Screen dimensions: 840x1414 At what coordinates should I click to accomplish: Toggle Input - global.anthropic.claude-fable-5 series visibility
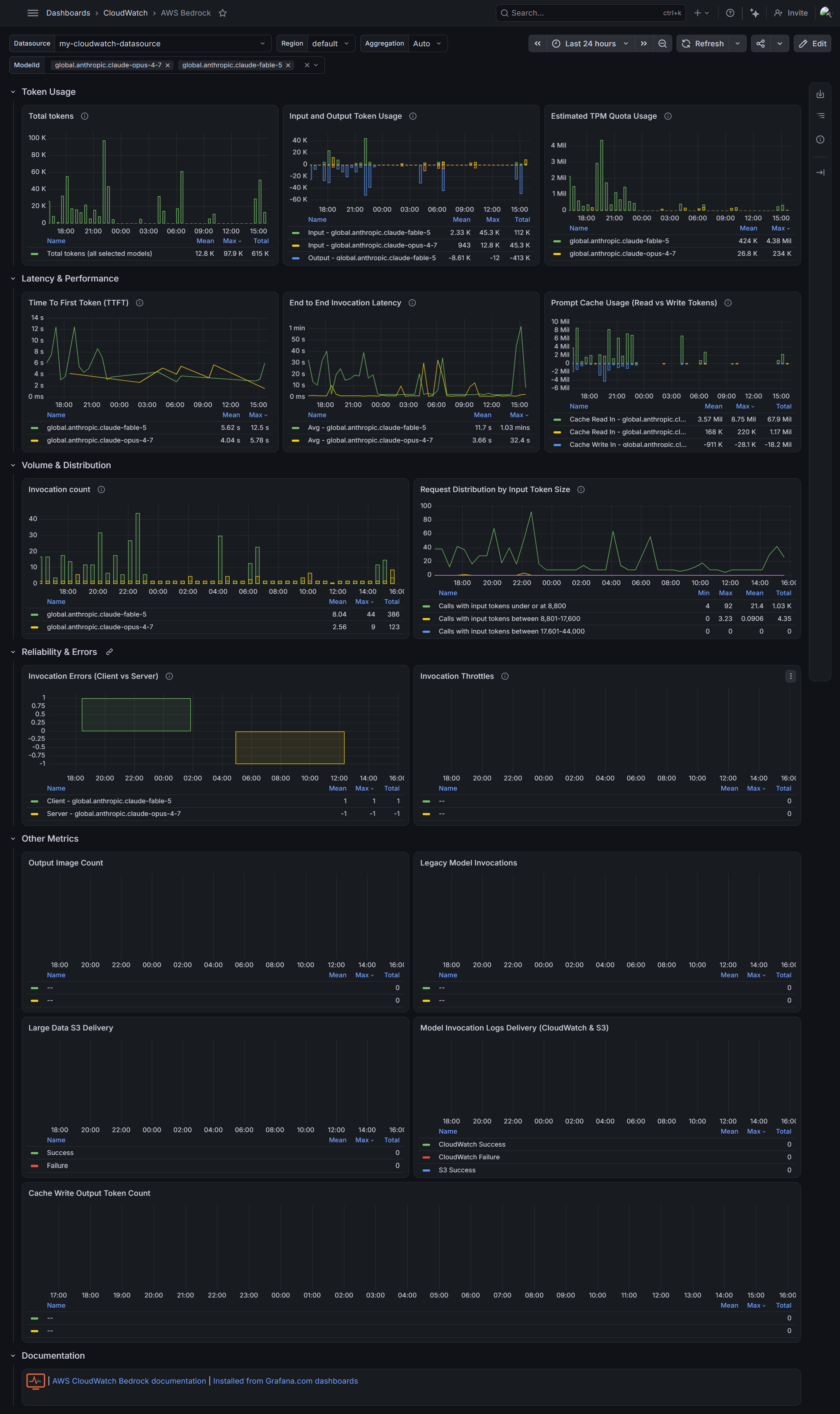click(x=369, y=233)
